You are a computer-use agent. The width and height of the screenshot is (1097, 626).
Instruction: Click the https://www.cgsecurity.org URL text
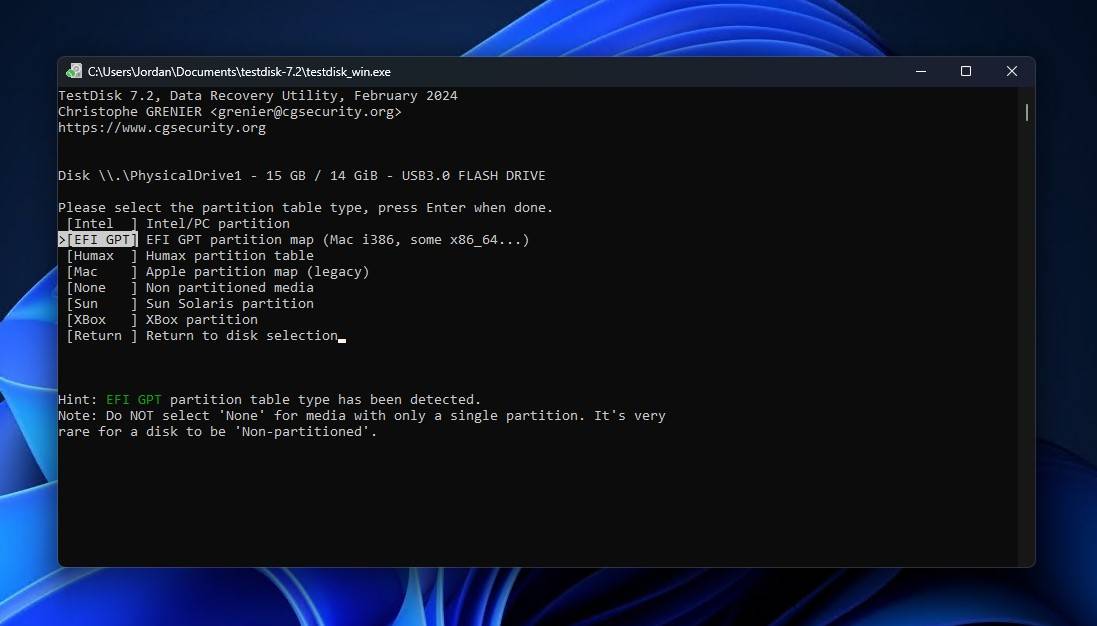coord(162,128)
